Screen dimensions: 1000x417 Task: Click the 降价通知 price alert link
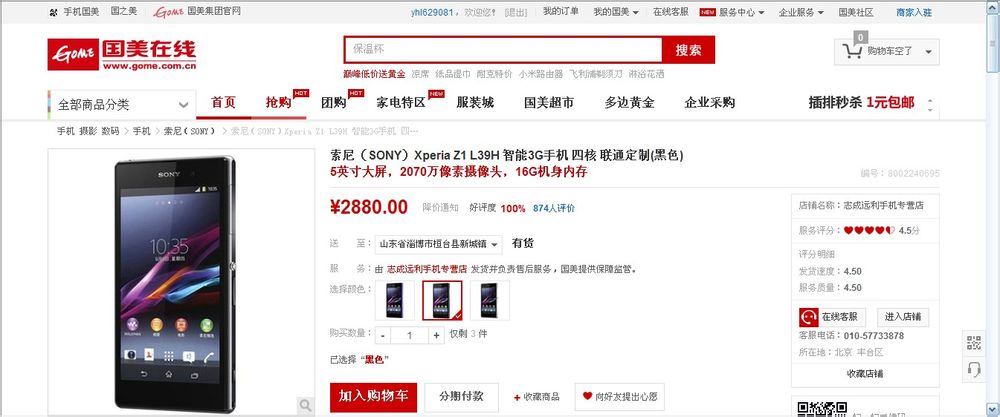click(440, 208)
